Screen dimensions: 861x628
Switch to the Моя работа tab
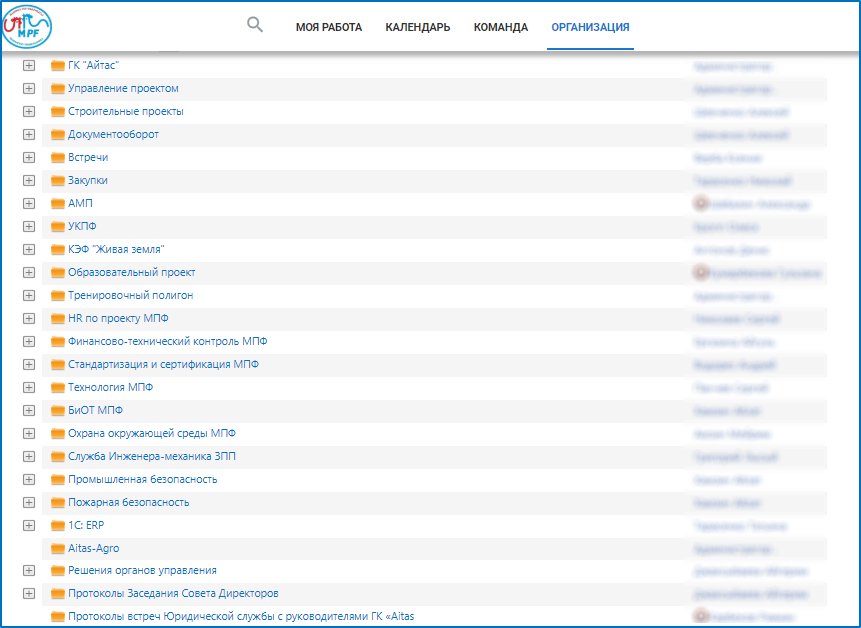click(x=329, y=27)
